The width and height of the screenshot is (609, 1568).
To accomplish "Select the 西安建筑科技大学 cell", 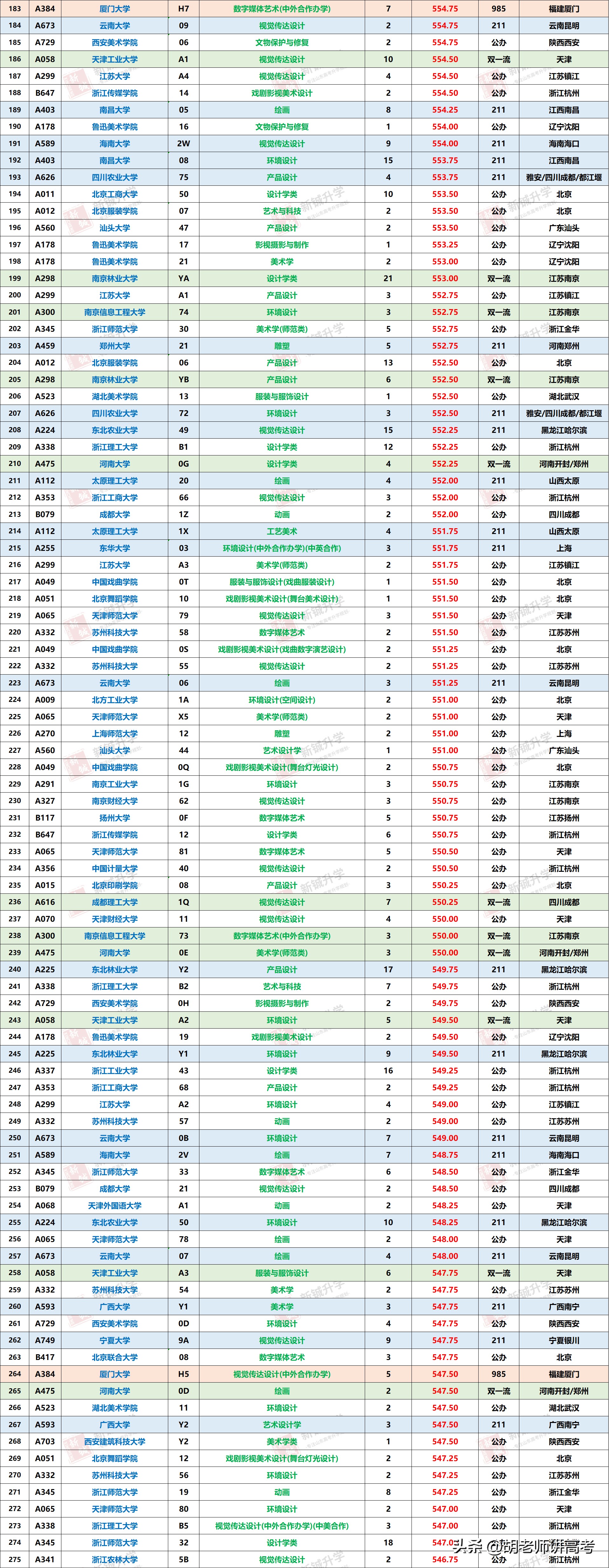I will point(114,1441).
